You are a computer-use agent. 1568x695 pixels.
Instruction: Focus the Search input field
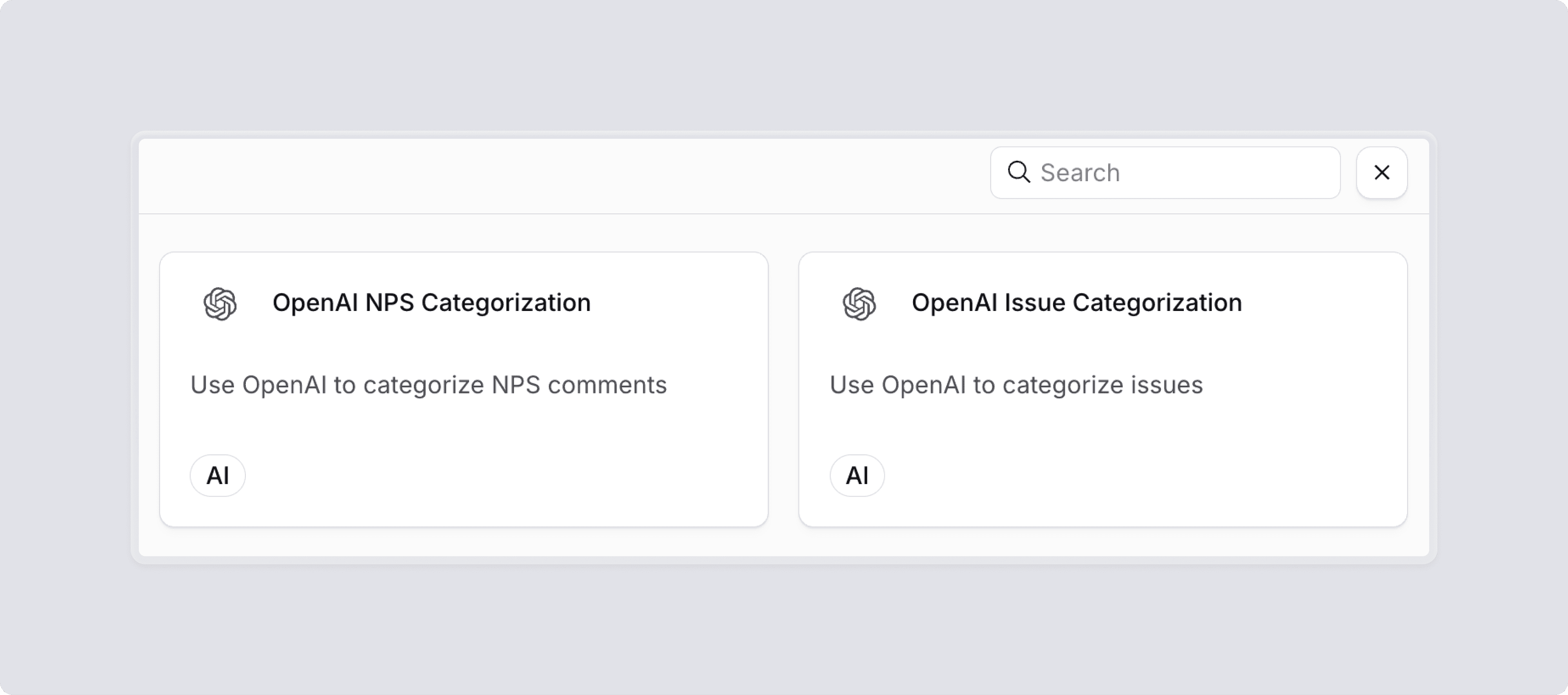click(x=1165, y=172)
